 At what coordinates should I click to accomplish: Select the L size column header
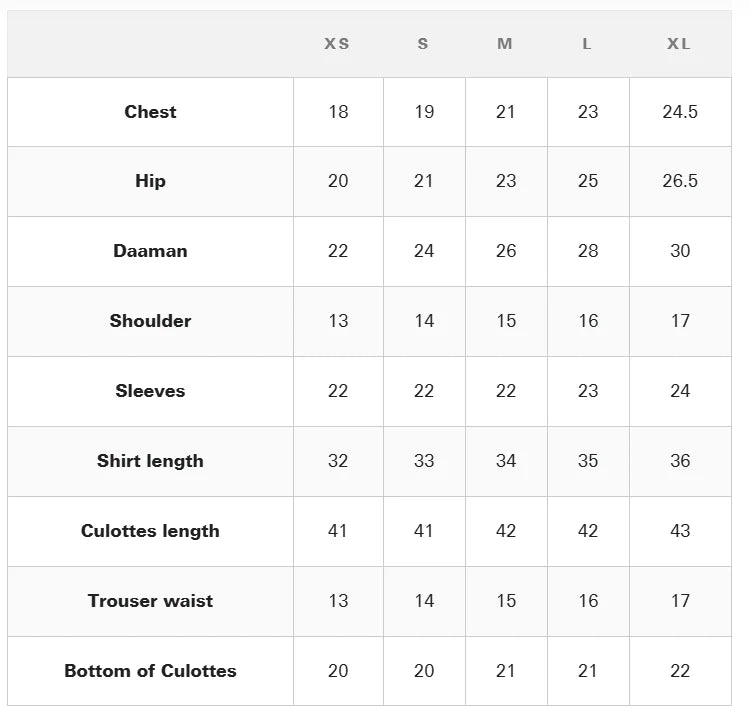(x=587, y=44)
